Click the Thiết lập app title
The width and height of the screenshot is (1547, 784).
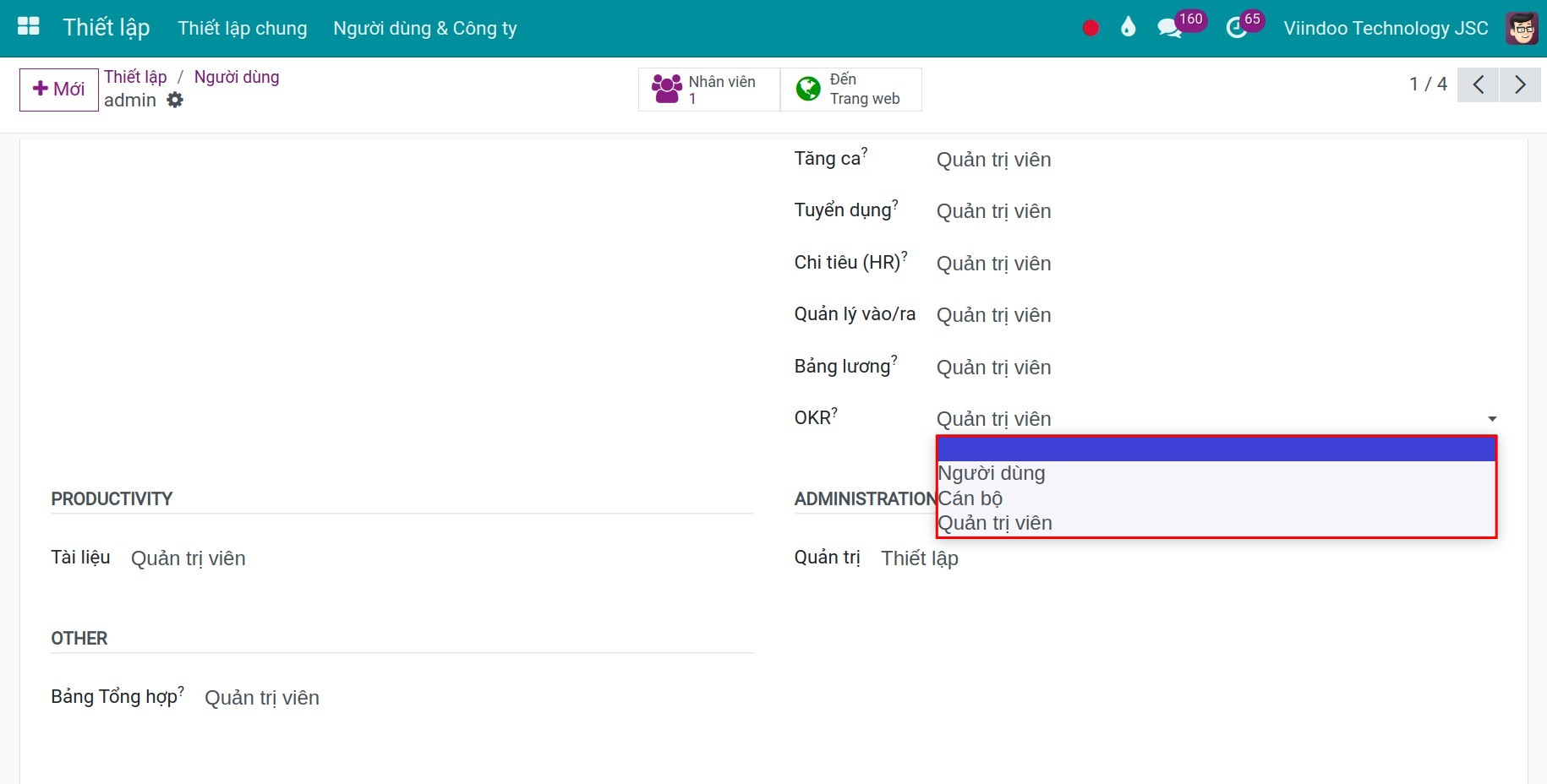coord(107,28)
